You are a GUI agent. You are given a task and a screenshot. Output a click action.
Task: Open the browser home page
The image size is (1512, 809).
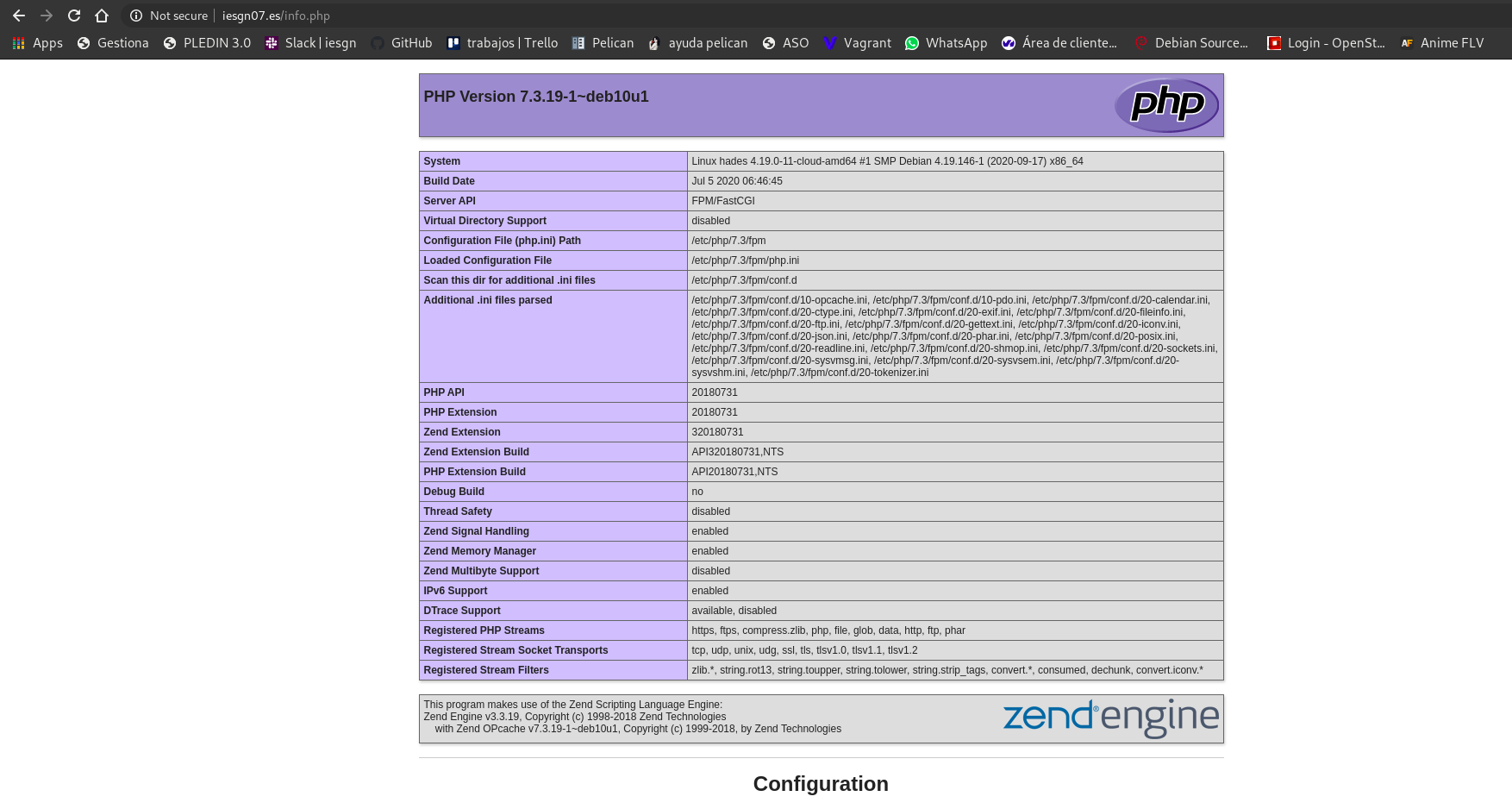tap(102, 15)
